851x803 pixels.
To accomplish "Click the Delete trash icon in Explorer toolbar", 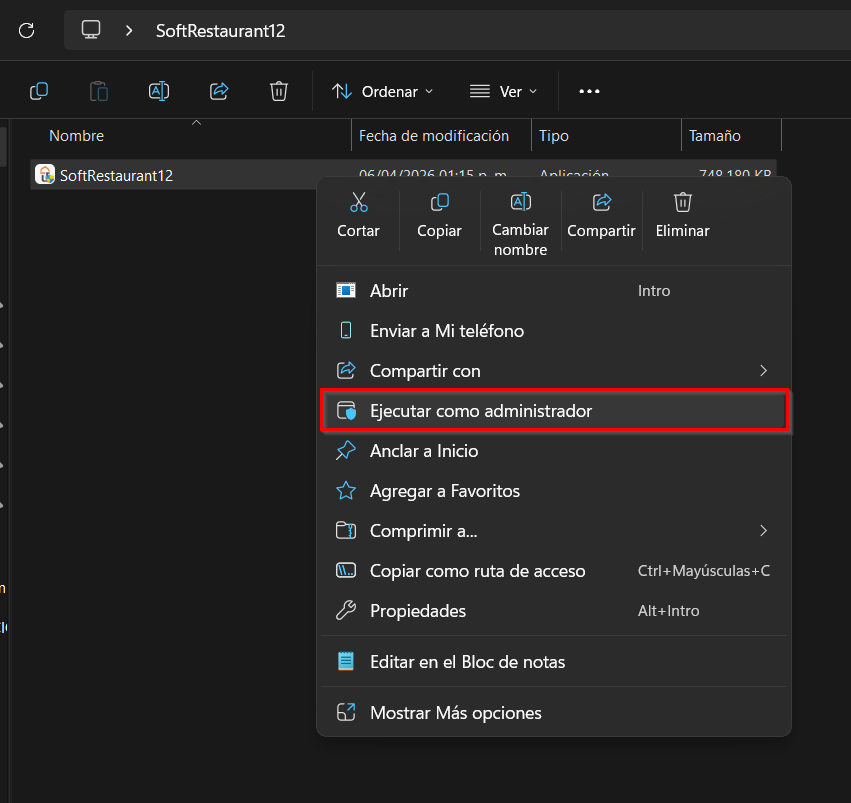I will 279,91.
